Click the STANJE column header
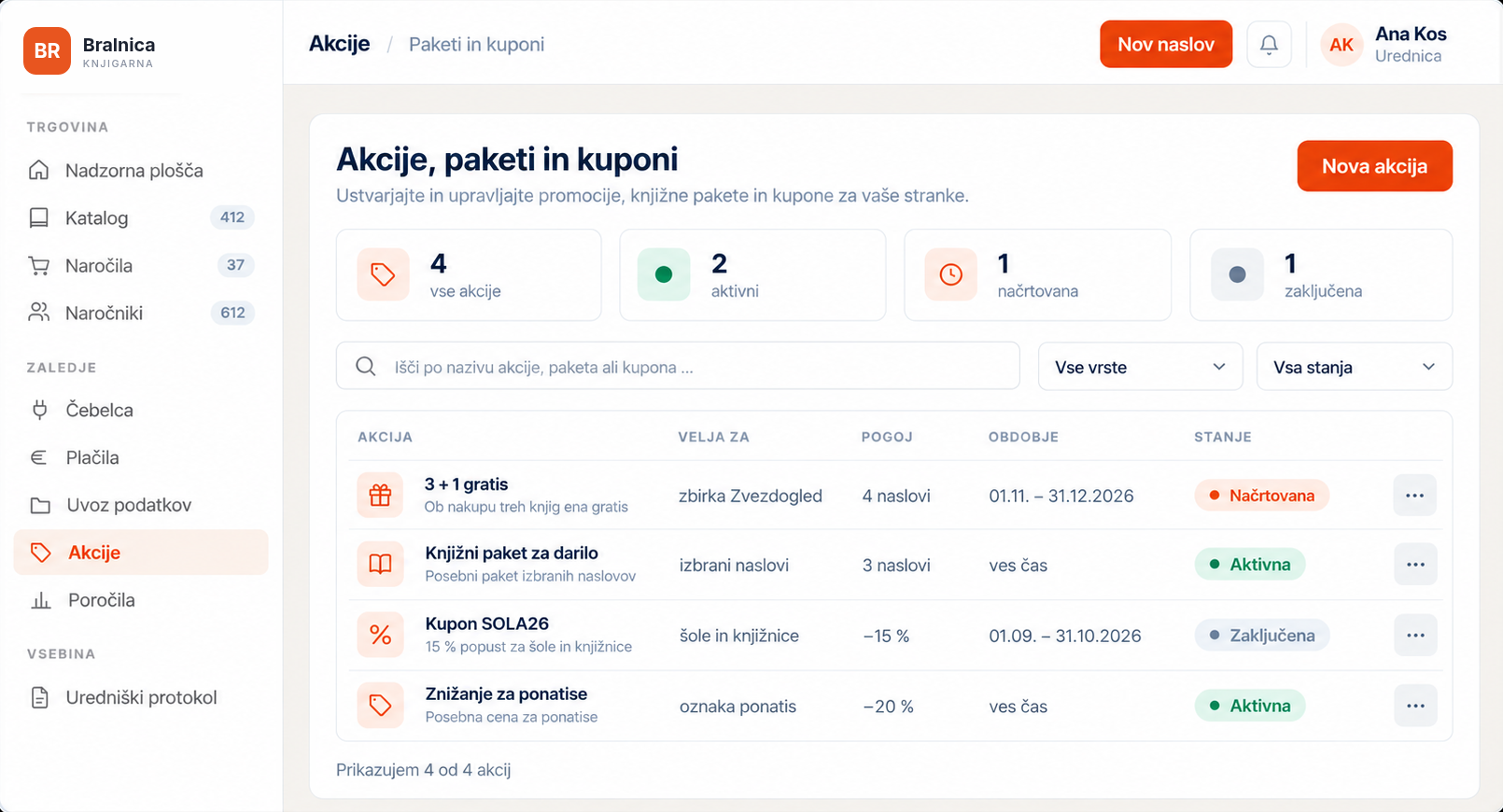Viewport: 1503px width, 812px height. [1223, 437]
